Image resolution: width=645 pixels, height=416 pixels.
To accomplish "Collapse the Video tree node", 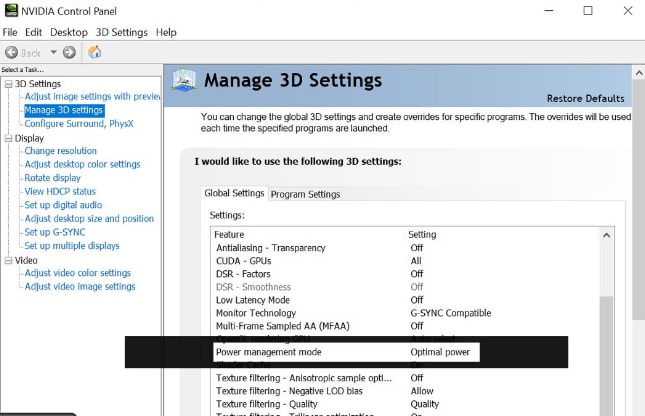I will (x=8, y=260).
